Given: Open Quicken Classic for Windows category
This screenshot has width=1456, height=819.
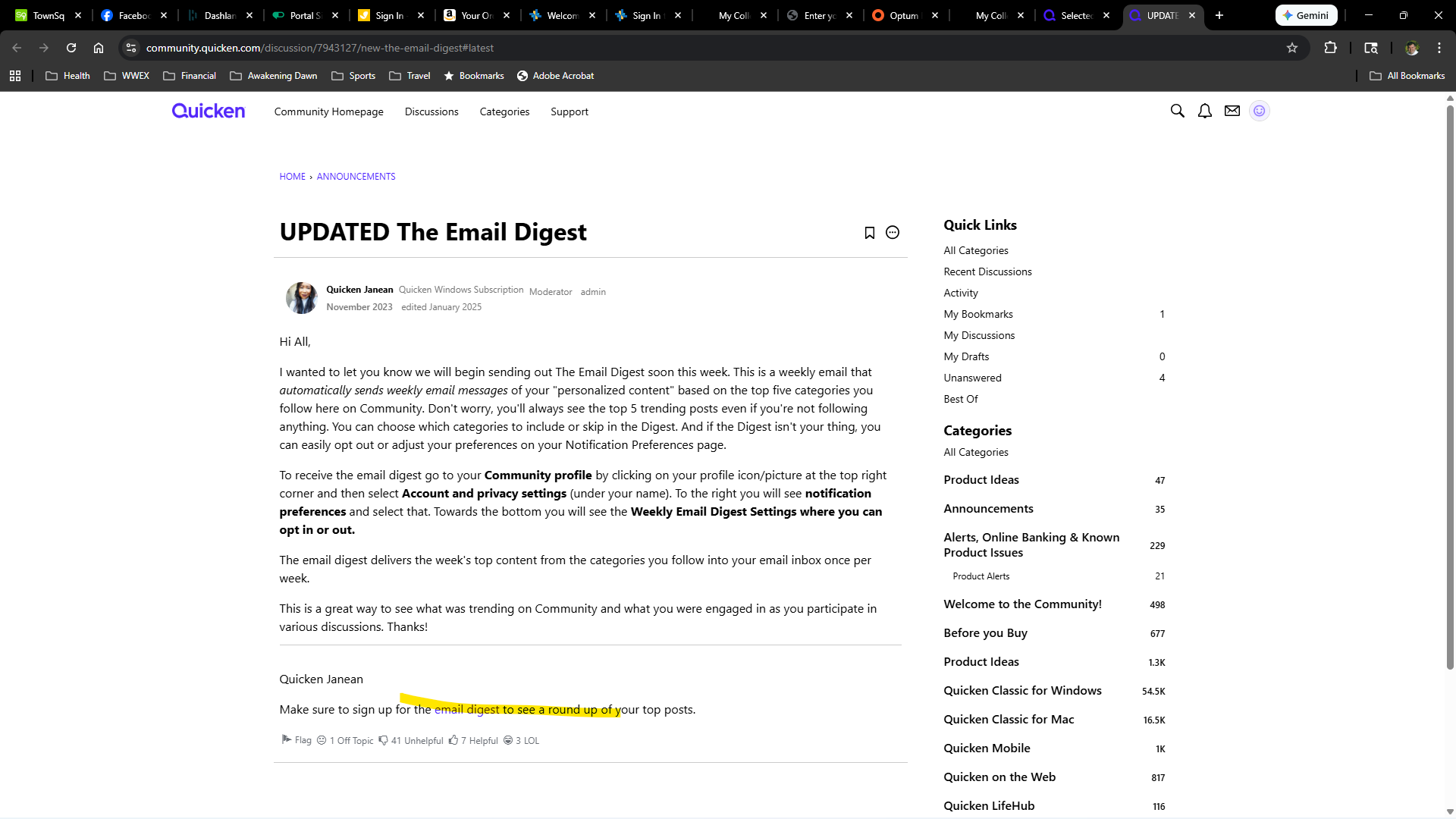Looking at the screenshot, I should click(1022, 691).
